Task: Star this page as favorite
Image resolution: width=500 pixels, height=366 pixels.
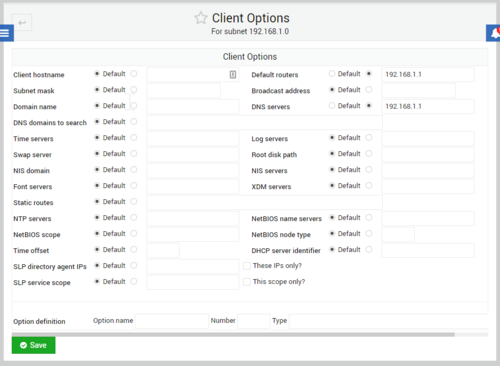Action: 201,18
